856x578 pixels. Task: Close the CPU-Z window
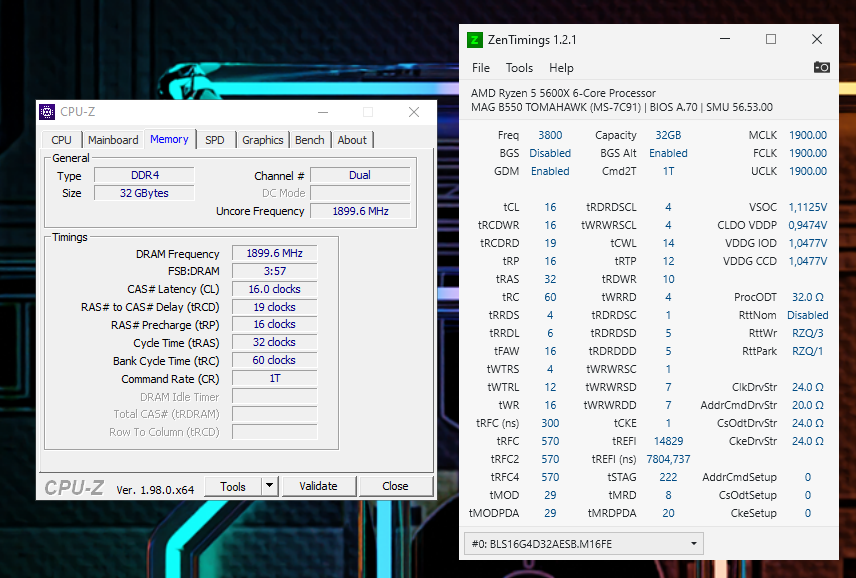(x=414, y=112)
